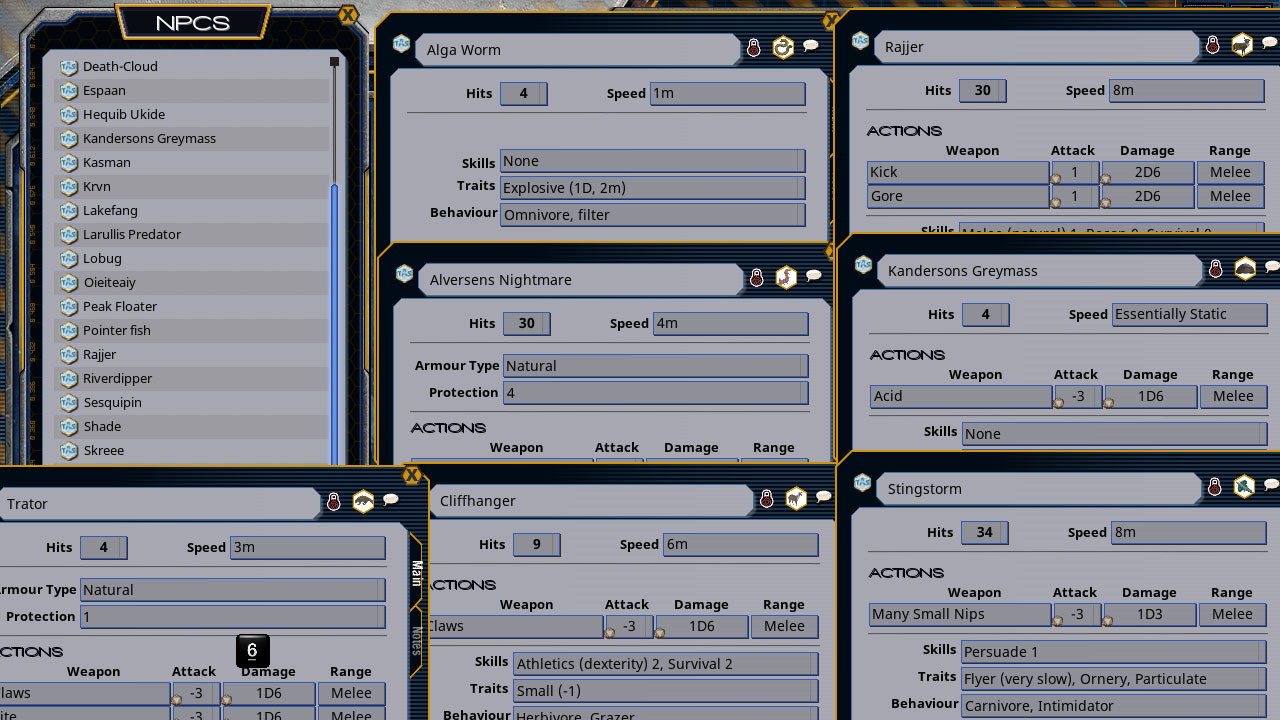Switch to the Notes tab on Trator panel

pyautogui.click(x=415, y=644)
